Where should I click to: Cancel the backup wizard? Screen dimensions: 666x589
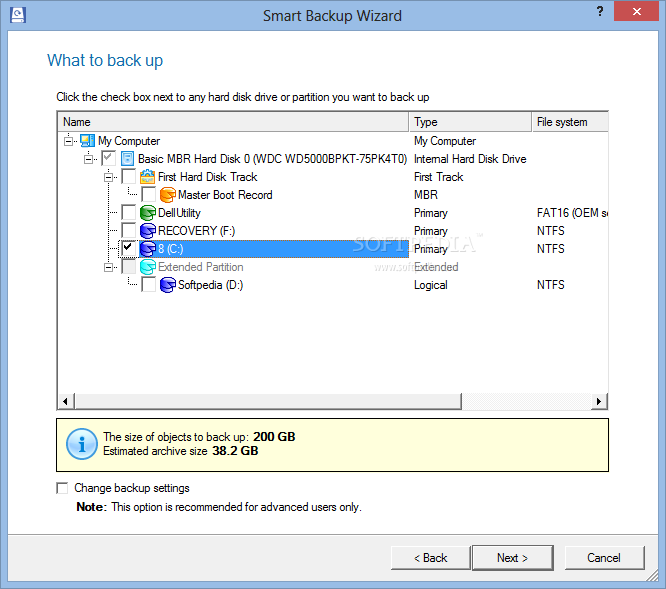[604, 558]
